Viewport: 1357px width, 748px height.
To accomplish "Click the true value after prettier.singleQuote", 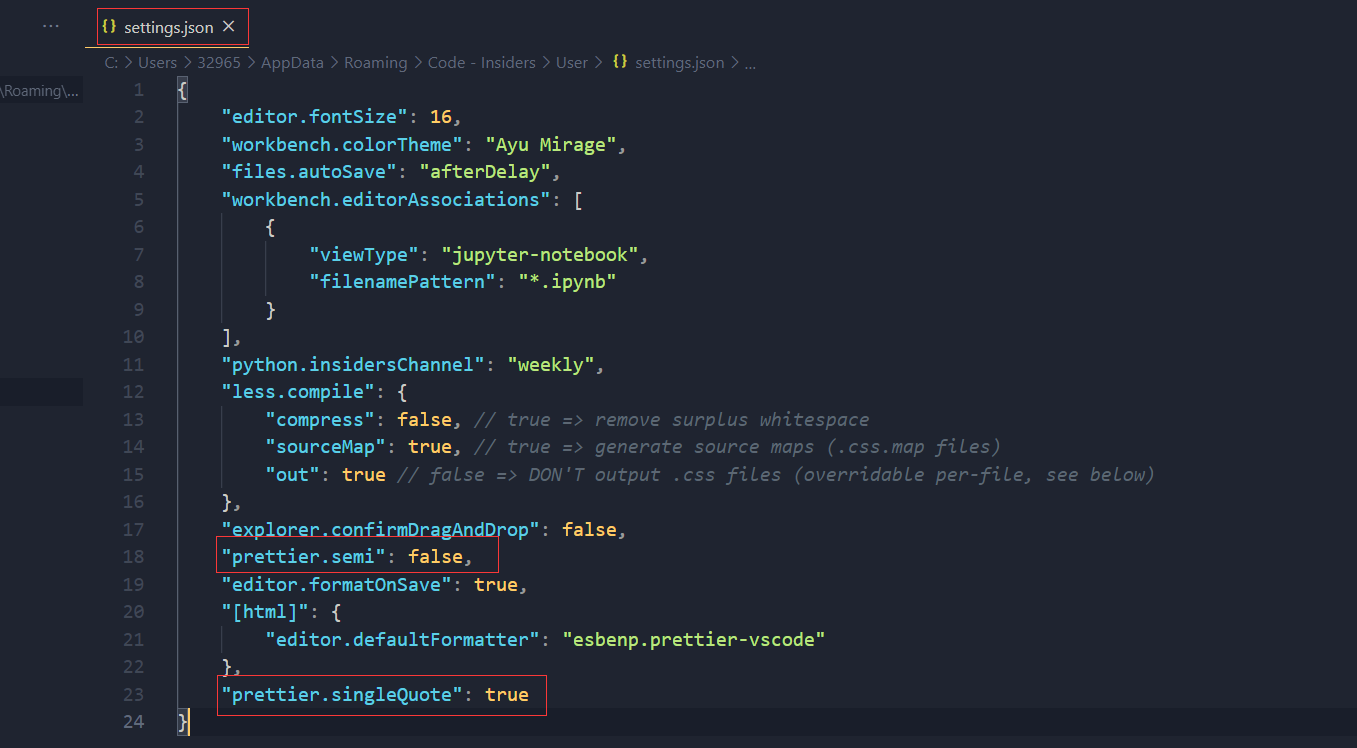I will tap(507, 695).
